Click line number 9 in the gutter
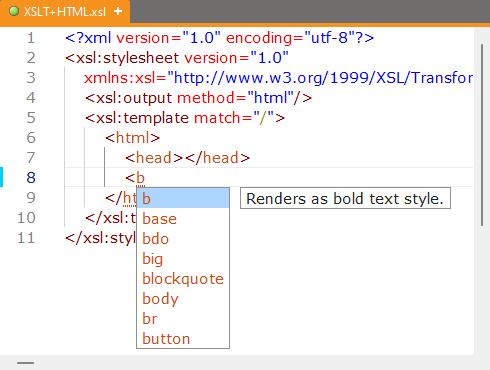The height and width of the screenshot is (370, 490). pos(31,198)
